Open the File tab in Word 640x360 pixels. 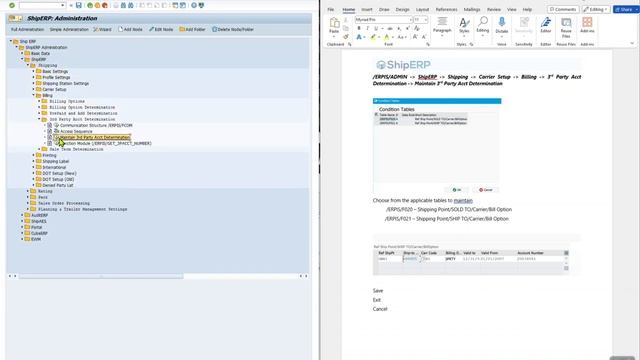point(331,9)
